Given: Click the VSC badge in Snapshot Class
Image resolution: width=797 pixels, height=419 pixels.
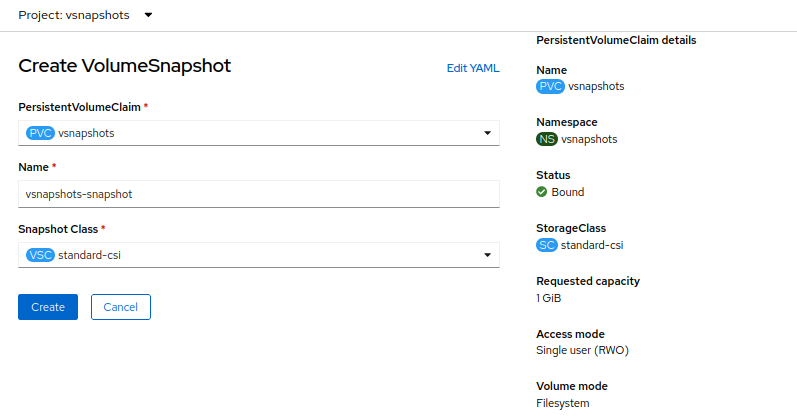Looking at the screenshot, I should (40, 255).
